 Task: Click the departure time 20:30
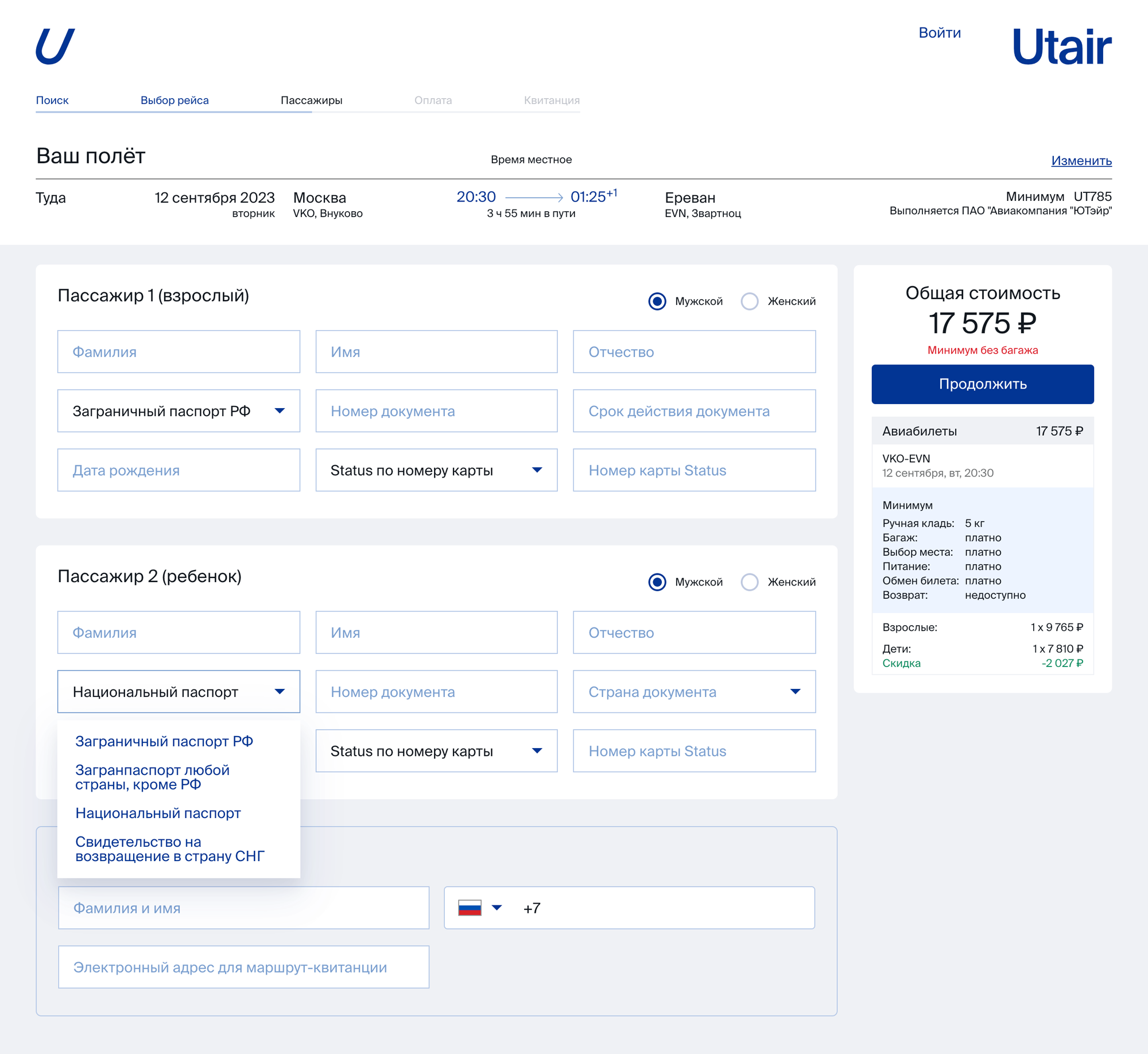tap(476, 197)
